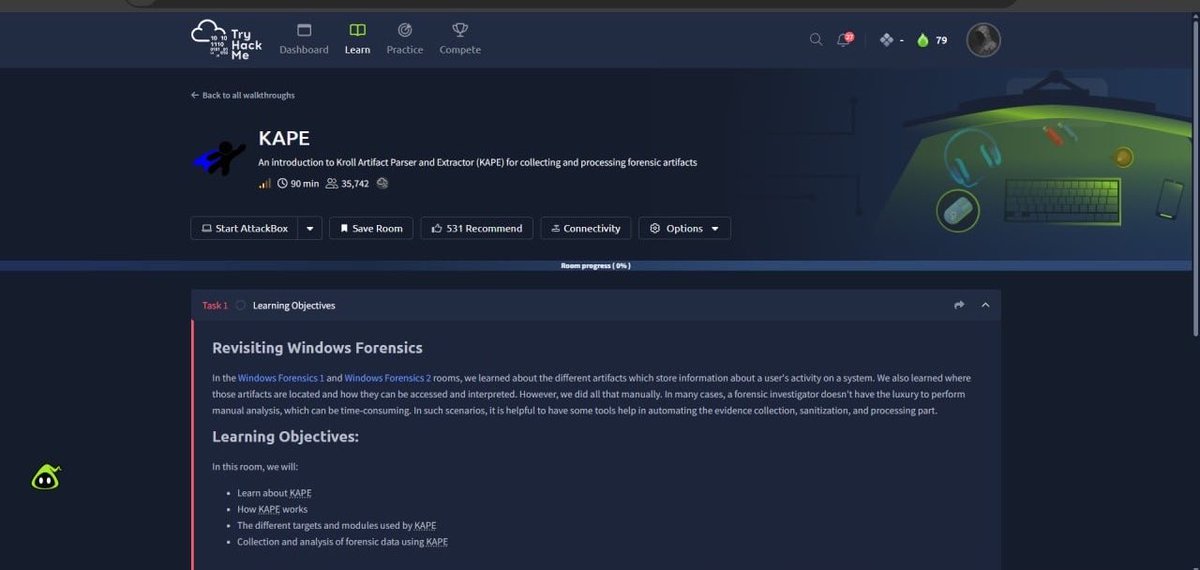1200x570 pixels.
Task: Toggle the Task 1 completion circle
Action: click(240, 305)
